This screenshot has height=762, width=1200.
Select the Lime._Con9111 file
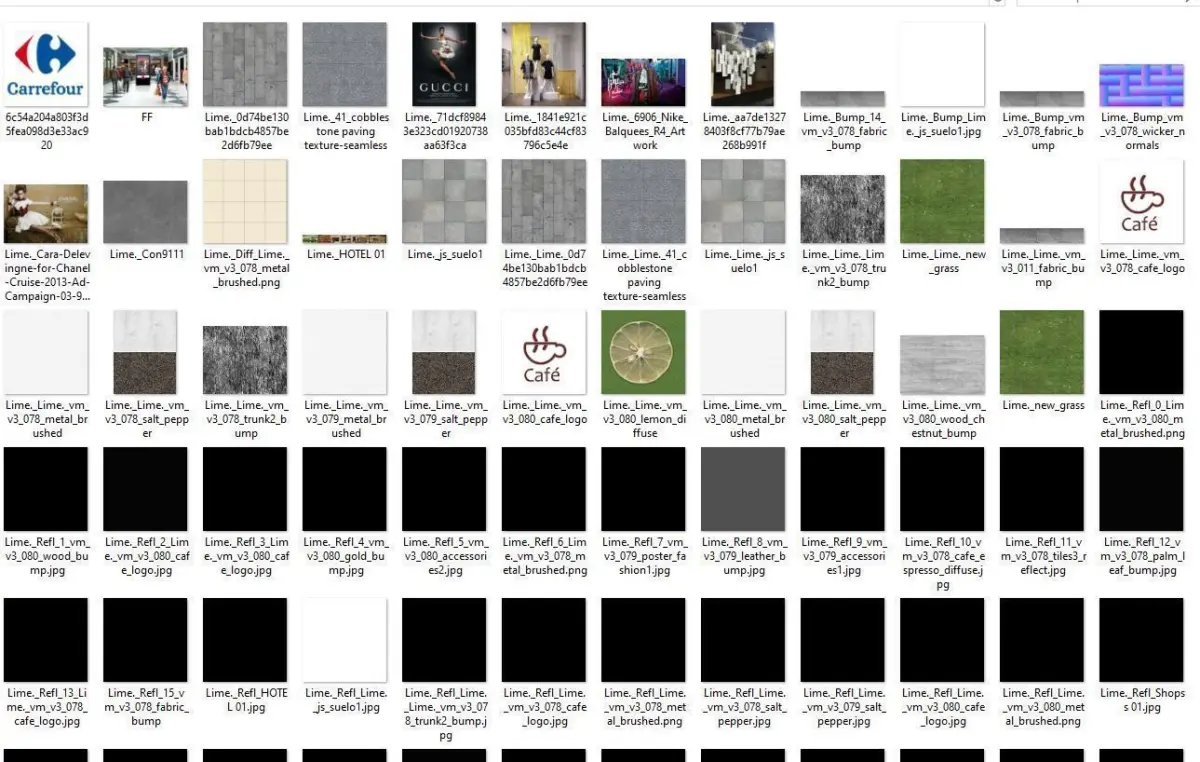pos(146,212)
